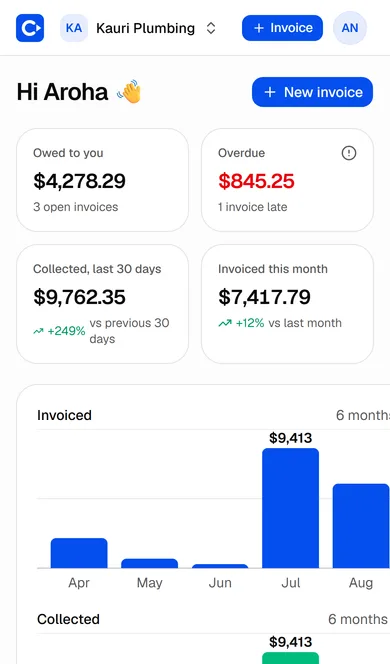Viewport: 390px width, 664px height.
Task: Click the Jul bar in Invoiced chart
Action: point(290,508)
